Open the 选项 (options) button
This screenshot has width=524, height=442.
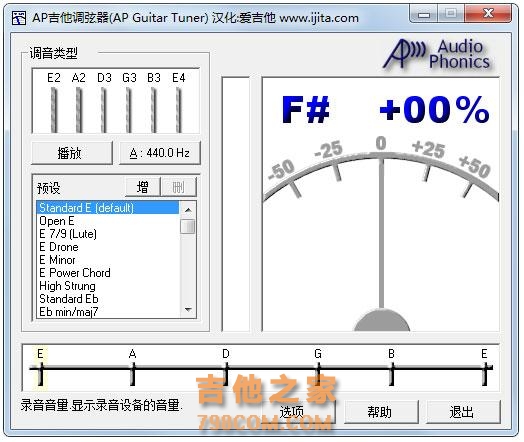point(298,412)
